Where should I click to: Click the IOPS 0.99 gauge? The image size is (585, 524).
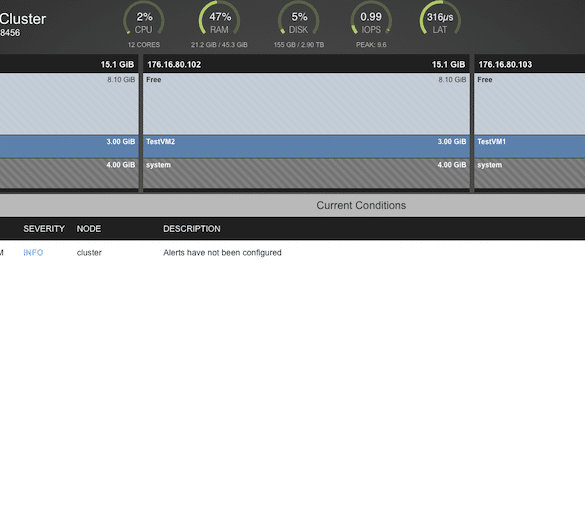pos(371,19)
